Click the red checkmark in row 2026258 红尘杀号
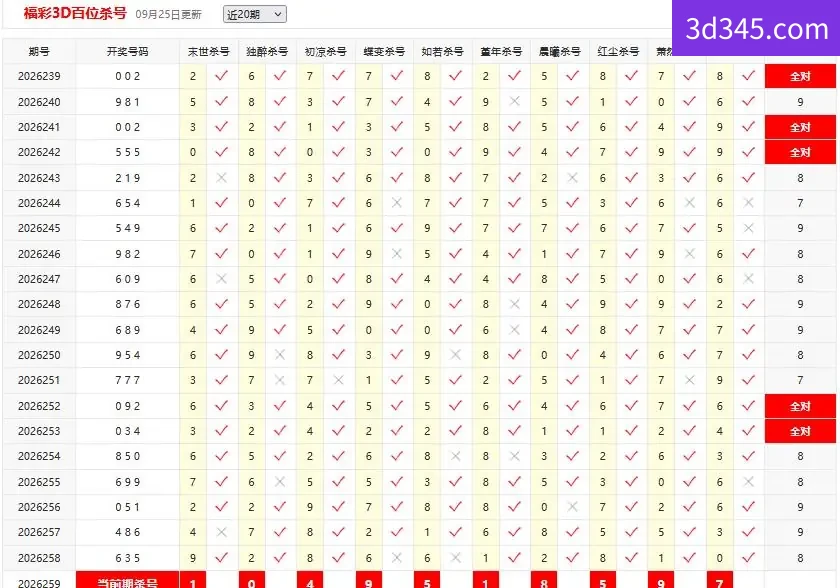This screenshot has height=588, width=840. click(632, 557)
